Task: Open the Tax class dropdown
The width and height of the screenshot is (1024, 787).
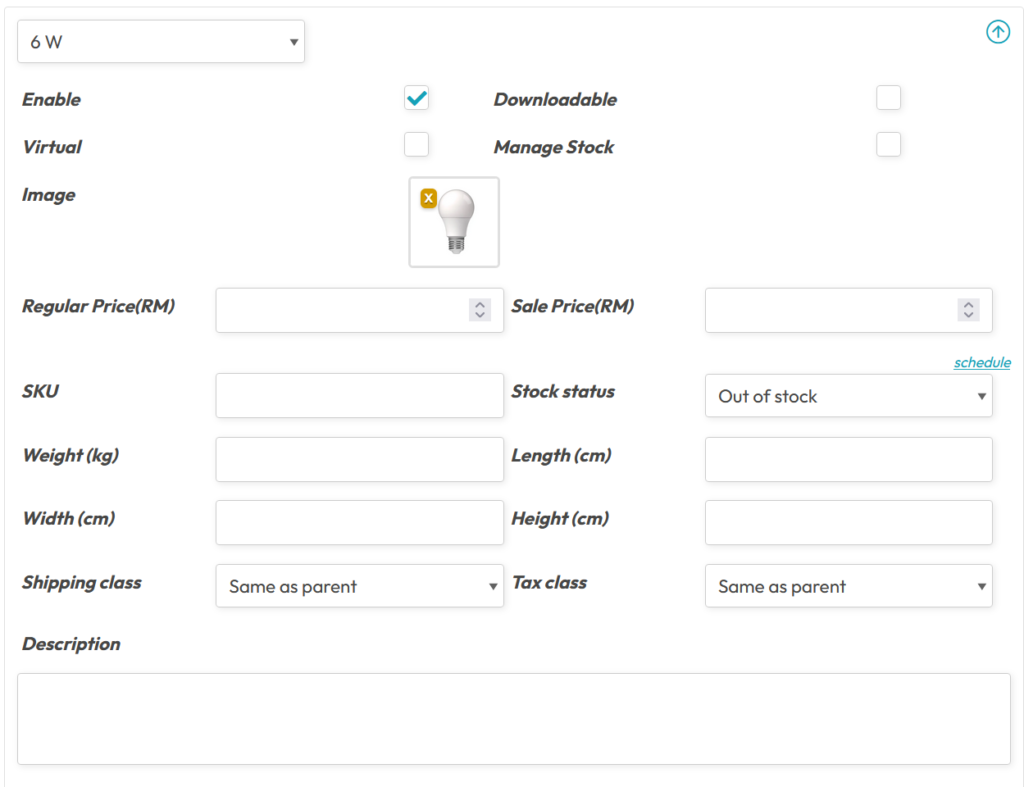Action: [x=848, y=586]
